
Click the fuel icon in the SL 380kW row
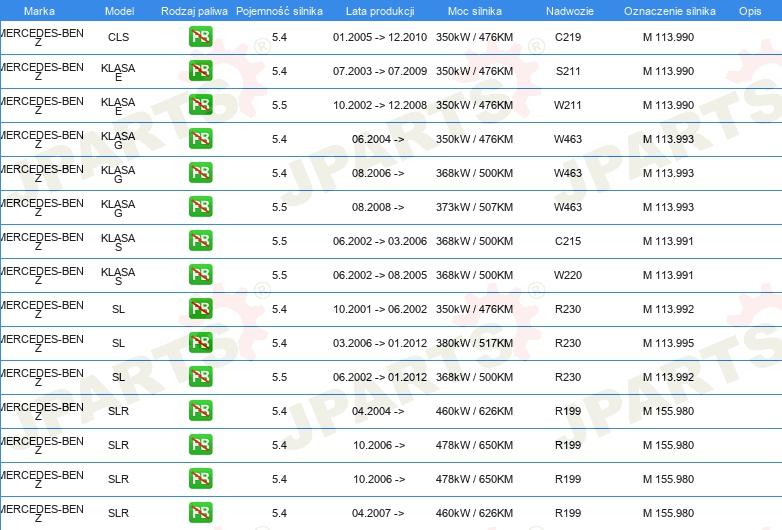(x=200, y=342)
